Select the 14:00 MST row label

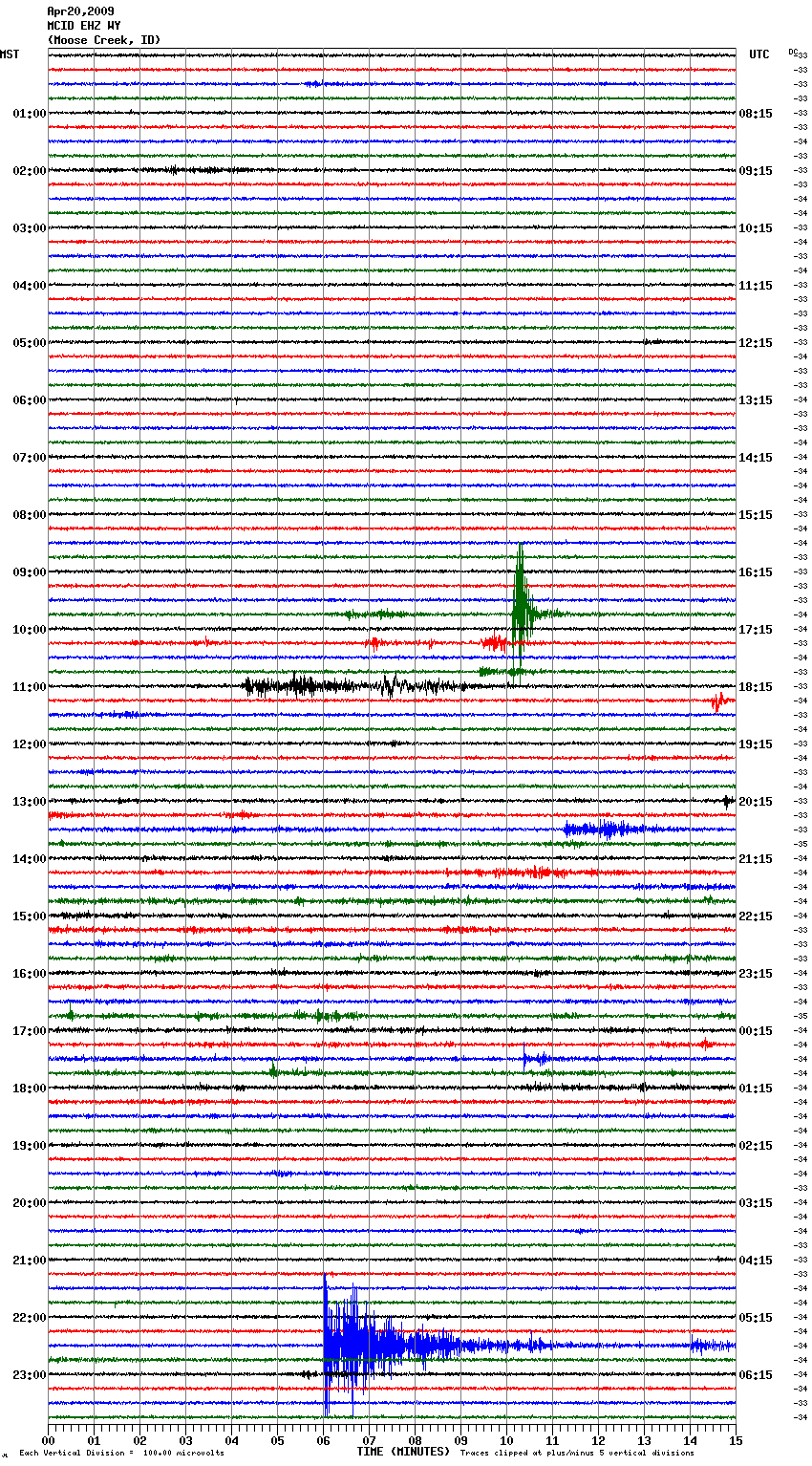[30, 859]
